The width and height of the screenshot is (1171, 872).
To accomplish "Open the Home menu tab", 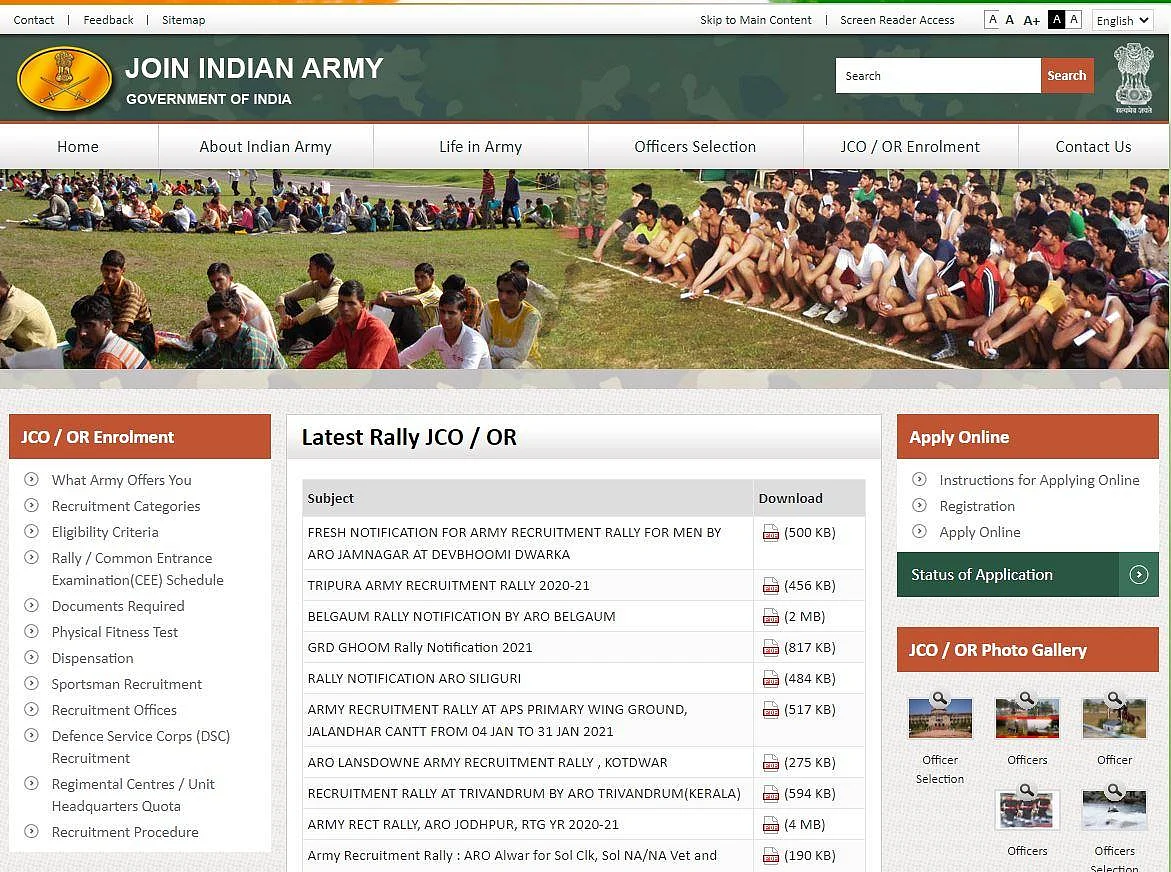I will click(78, 146).
